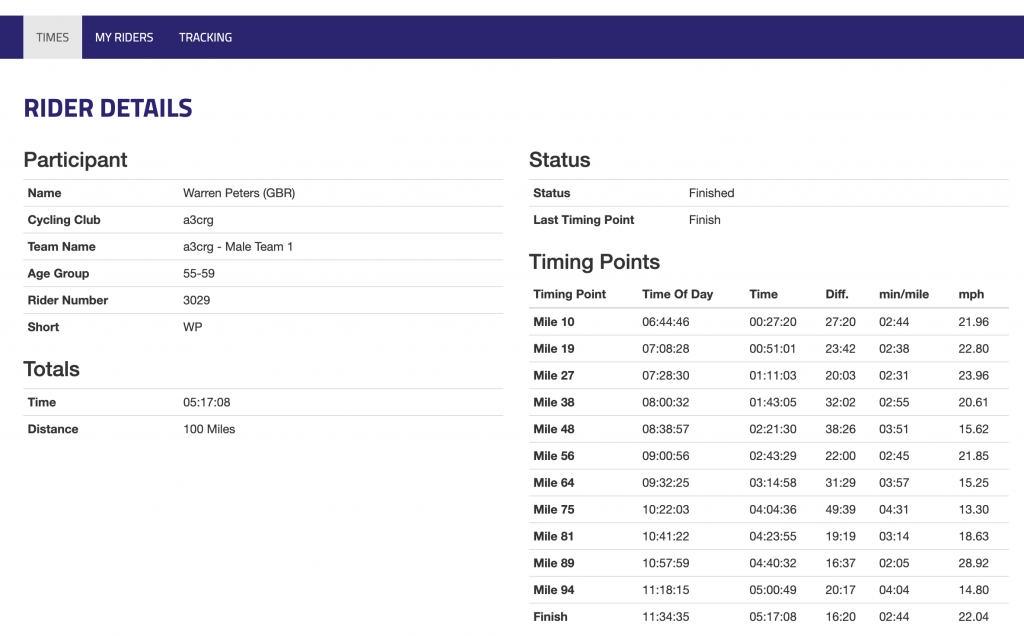Select the Mile 19 row label
Image resolution: width=1024 pixels, height=636 pixels.
(x=554, y=348)
